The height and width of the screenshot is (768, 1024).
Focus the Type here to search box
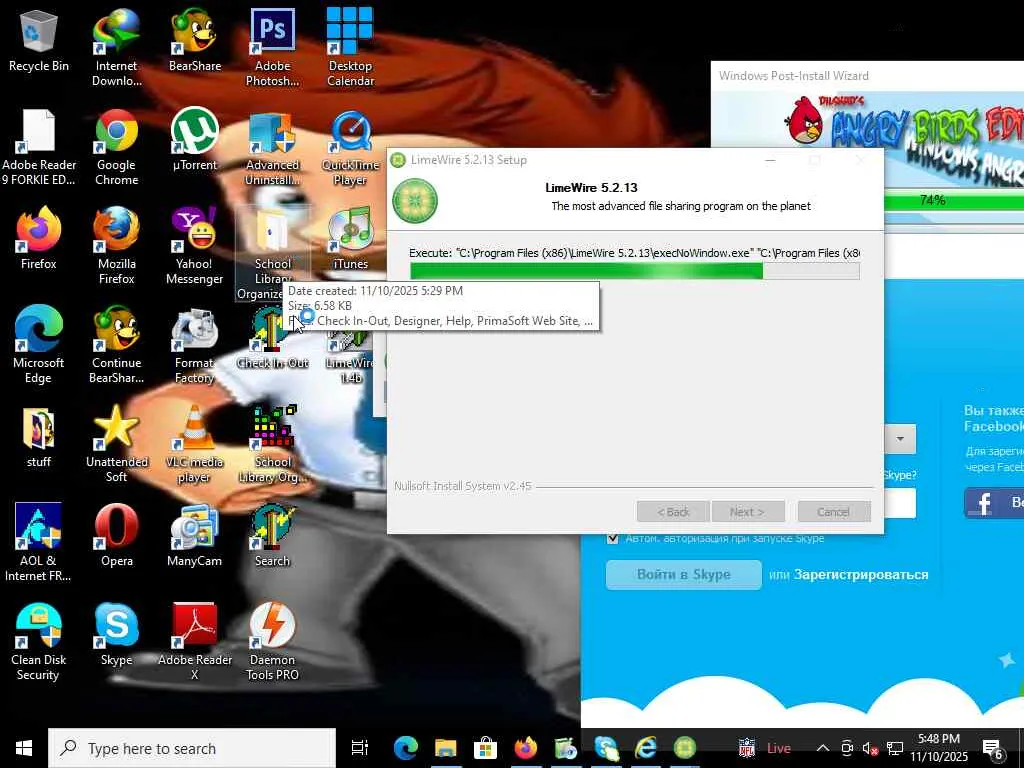coord(192,748)
